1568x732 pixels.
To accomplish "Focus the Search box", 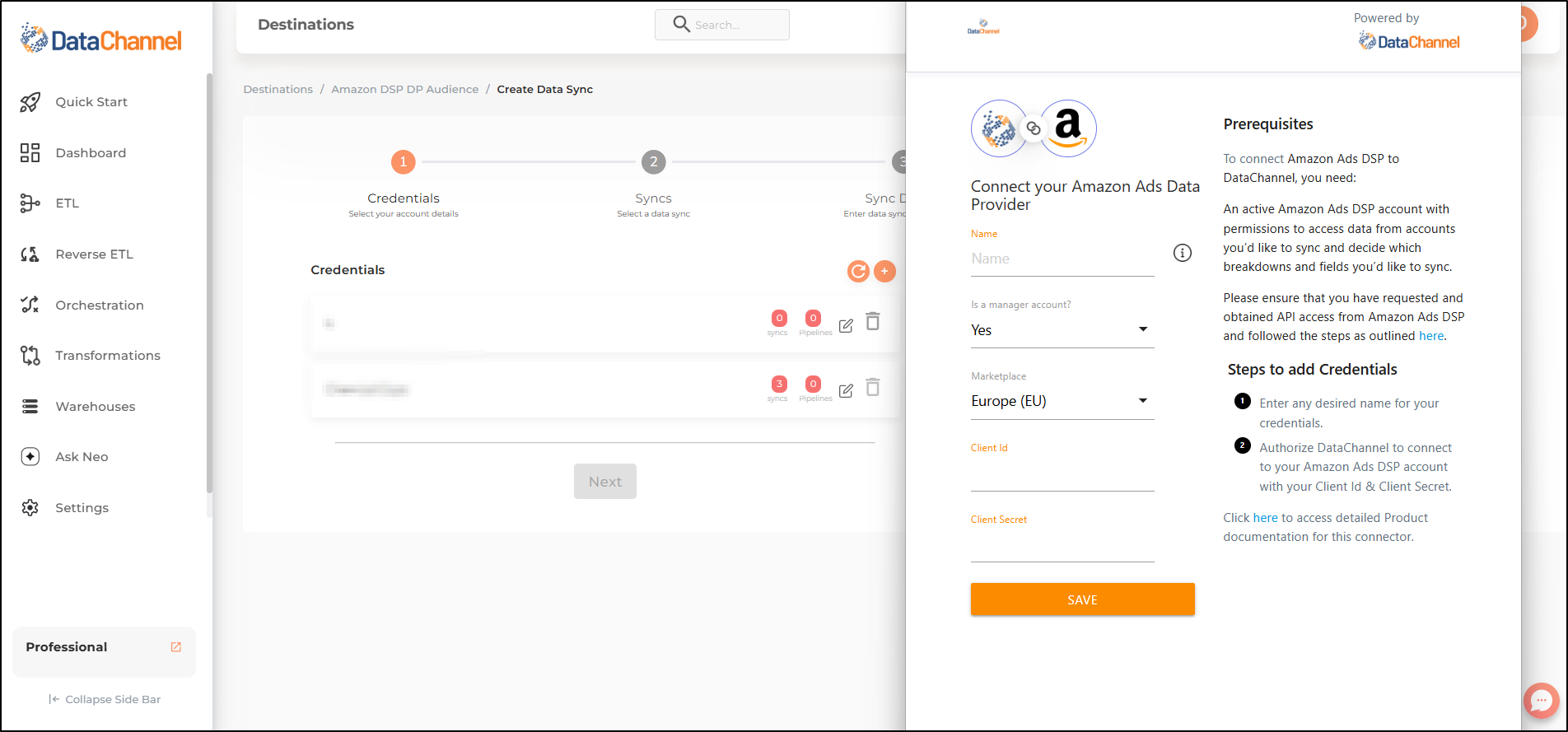I will click(722, 25).
